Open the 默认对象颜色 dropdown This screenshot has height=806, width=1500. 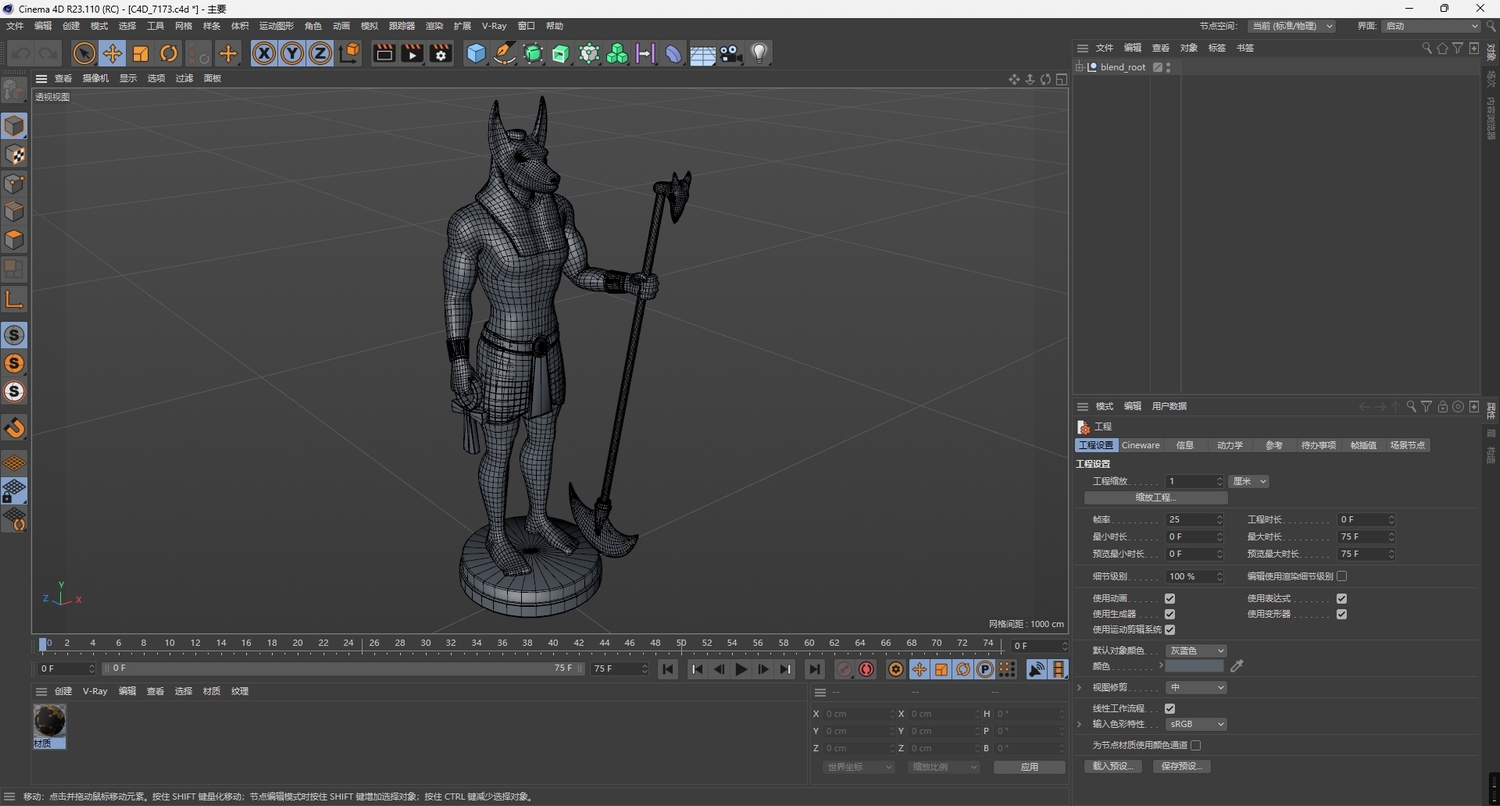click(1196, 650)
